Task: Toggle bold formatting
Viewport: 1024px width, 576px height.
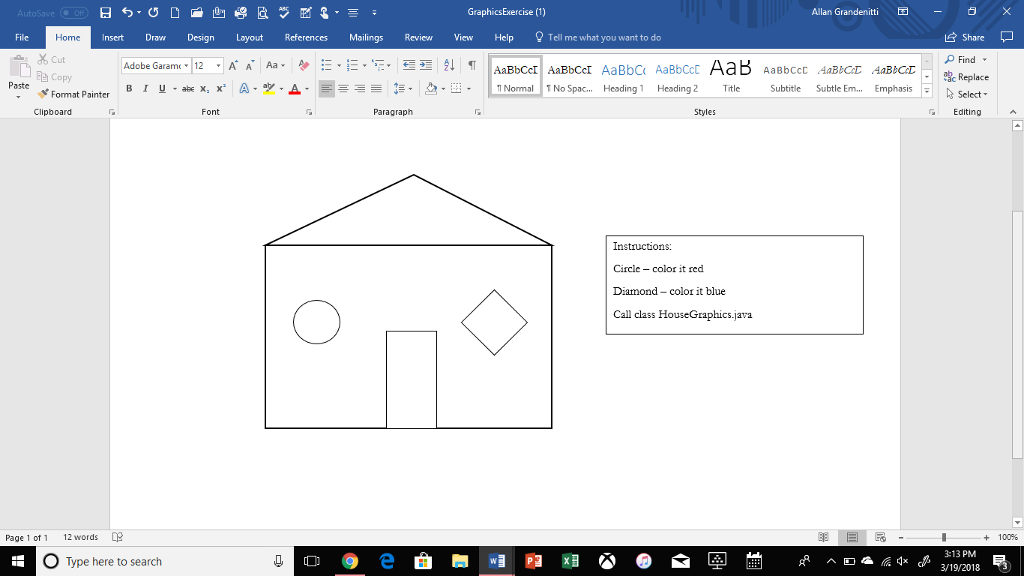Action: tap(129, 88)
